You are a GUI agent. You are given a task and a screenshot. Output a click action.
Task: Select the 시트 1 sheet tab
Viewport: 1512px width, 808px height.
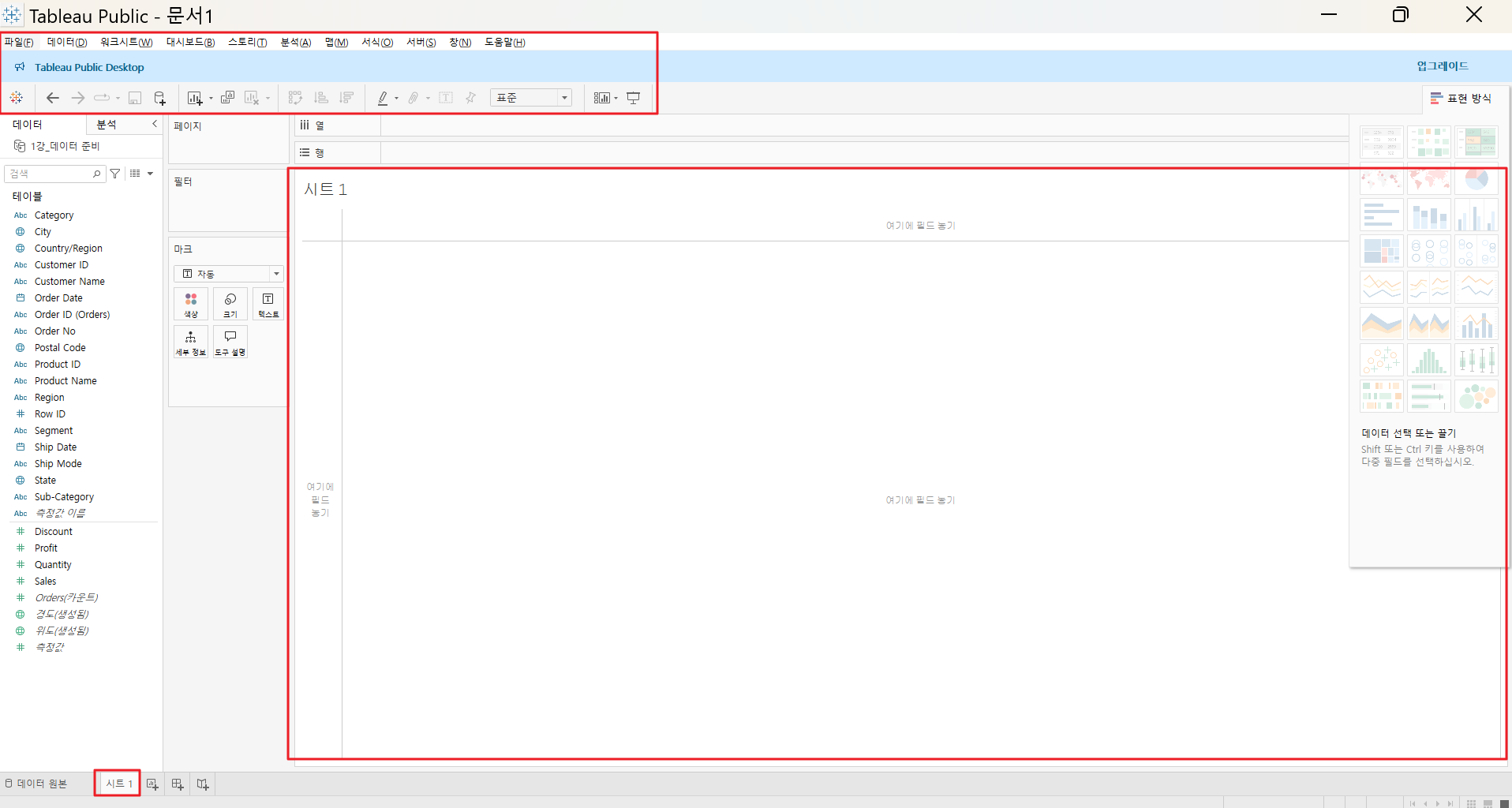point(118,784)
